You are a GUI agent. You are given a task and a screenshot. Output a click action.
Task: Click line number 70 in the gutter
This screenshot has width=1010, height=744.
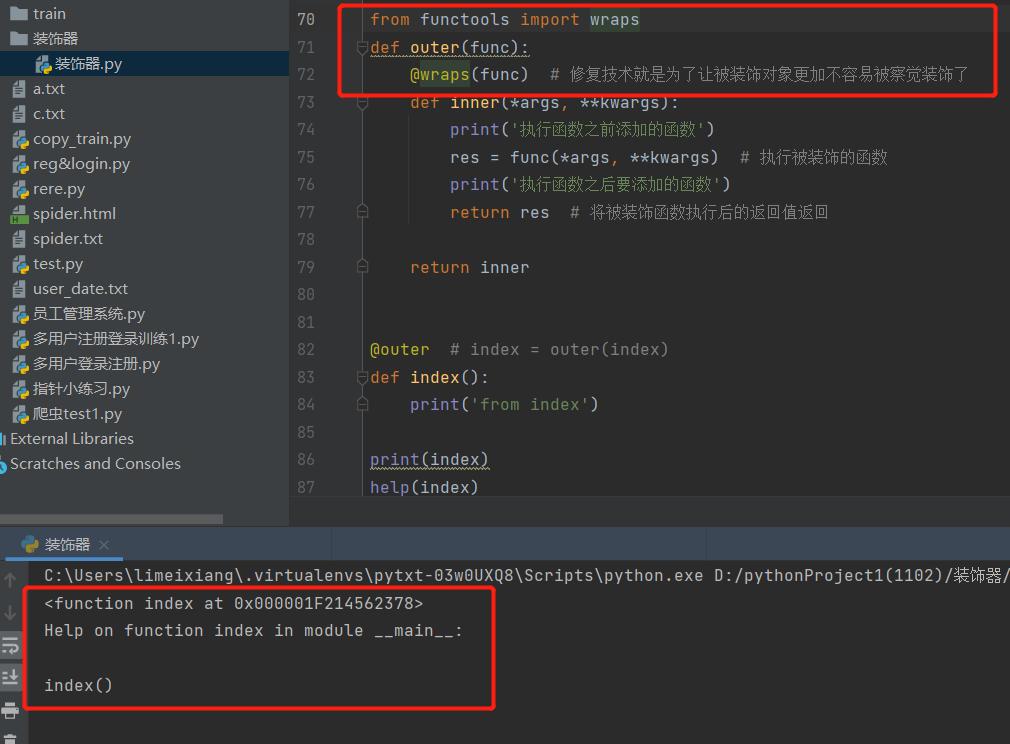pyautogui.click(x=306, y=20)
